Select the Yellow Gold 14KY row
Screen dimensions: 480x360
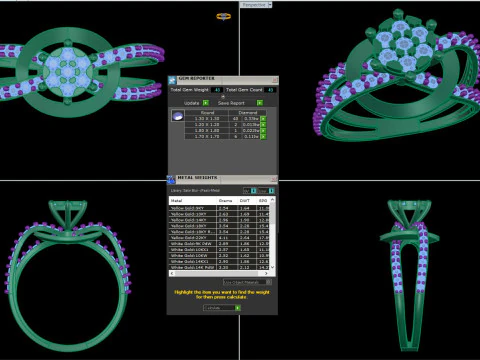click(x=220, y=220)
